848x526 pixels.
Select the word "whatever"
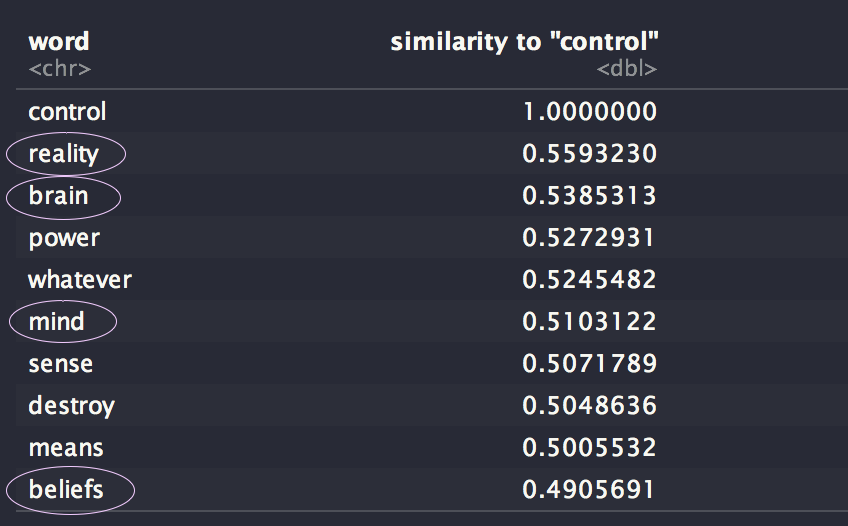pos(80,280)
